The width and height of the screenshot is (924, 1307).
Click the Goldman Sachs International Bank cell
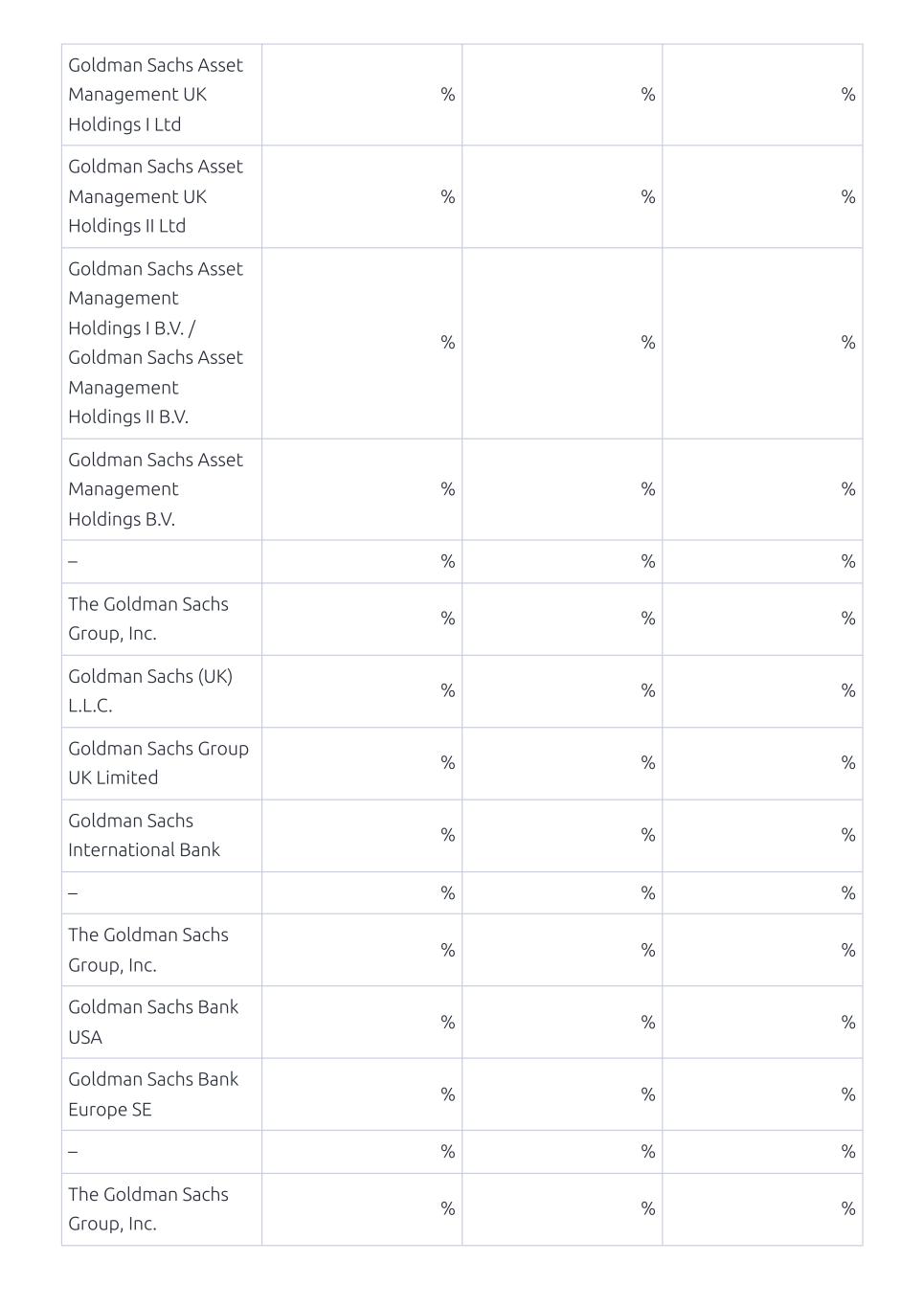(x=161, y=835)
